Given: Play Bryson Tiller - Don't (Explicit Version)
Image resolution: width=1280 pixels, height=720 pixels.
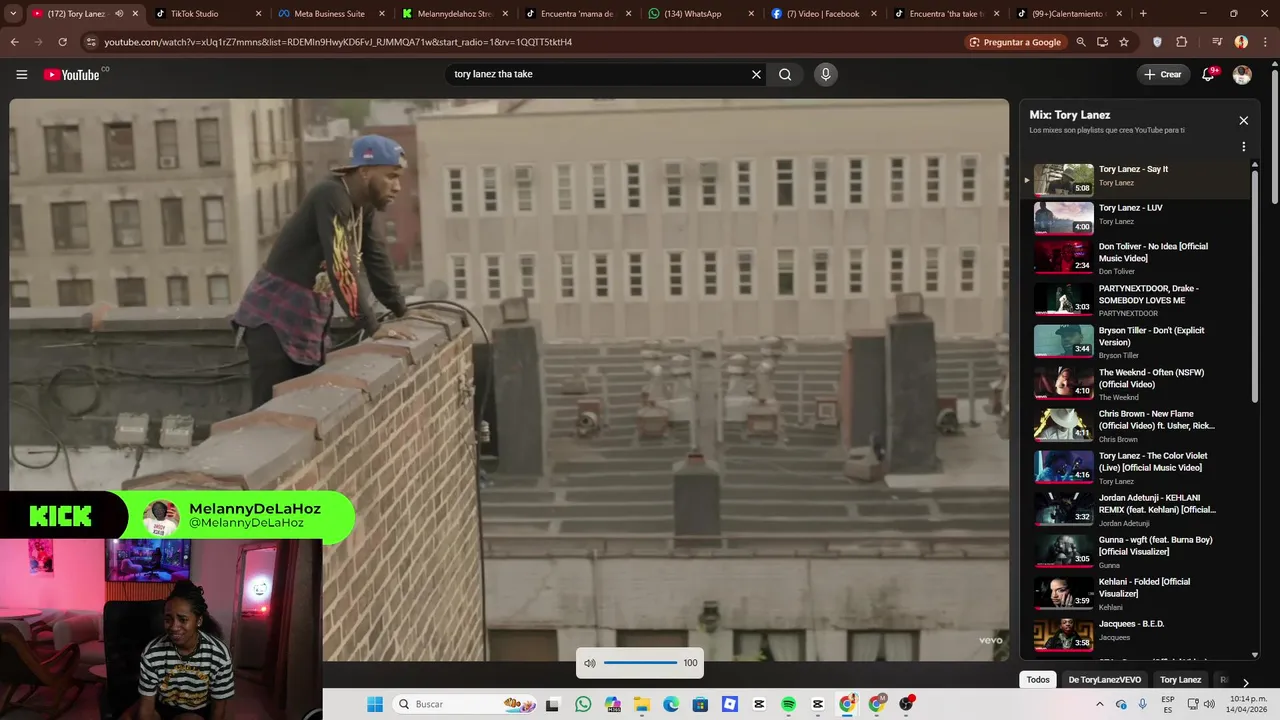Looking at the screenshot, I should (x=1135, y=341).
